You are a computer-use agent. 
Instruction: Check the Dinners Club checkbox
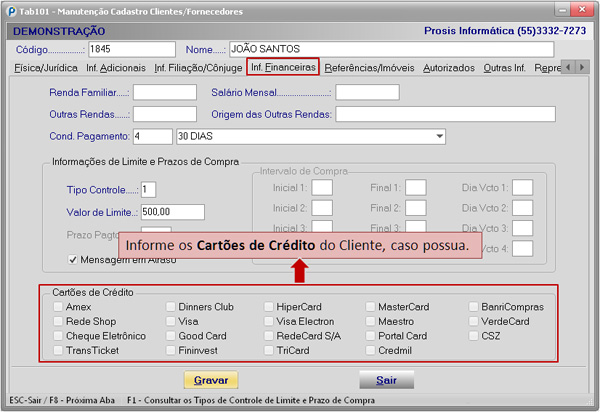pyautogui.click(x=171, y=307)
